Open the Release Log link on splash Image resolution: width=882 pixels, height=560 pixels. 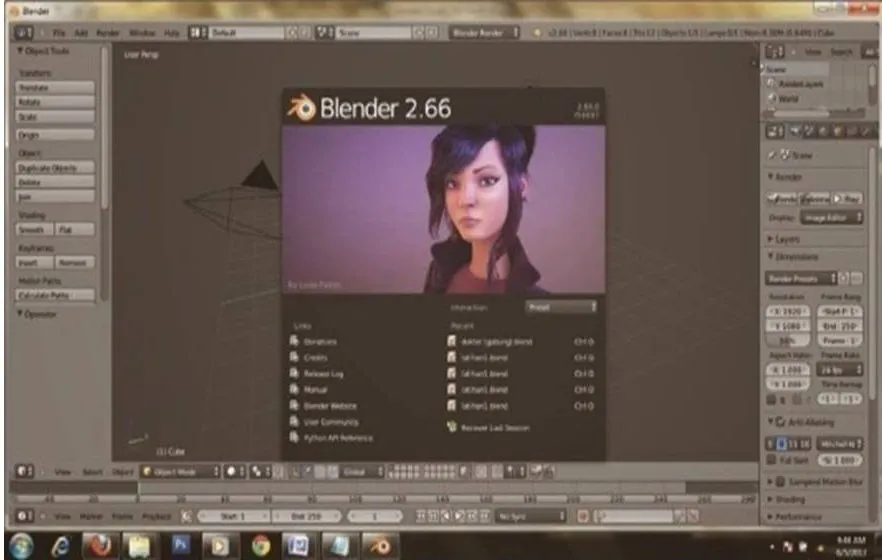[323, 373]
